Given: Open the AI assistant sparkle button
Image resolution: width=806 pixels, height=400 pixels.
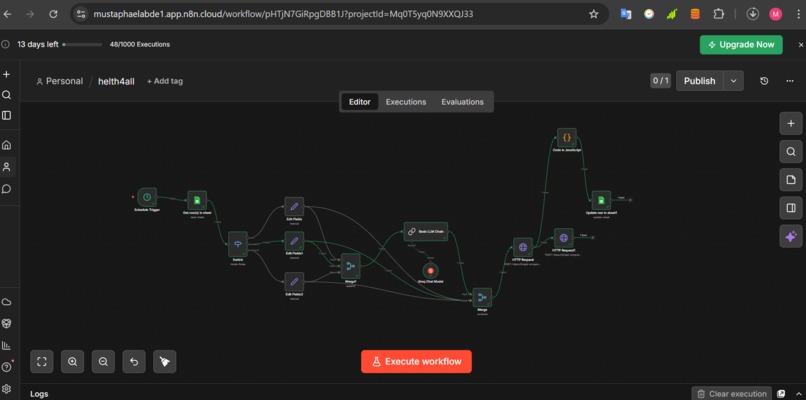Looking at the screenshot, I should 791,236.
